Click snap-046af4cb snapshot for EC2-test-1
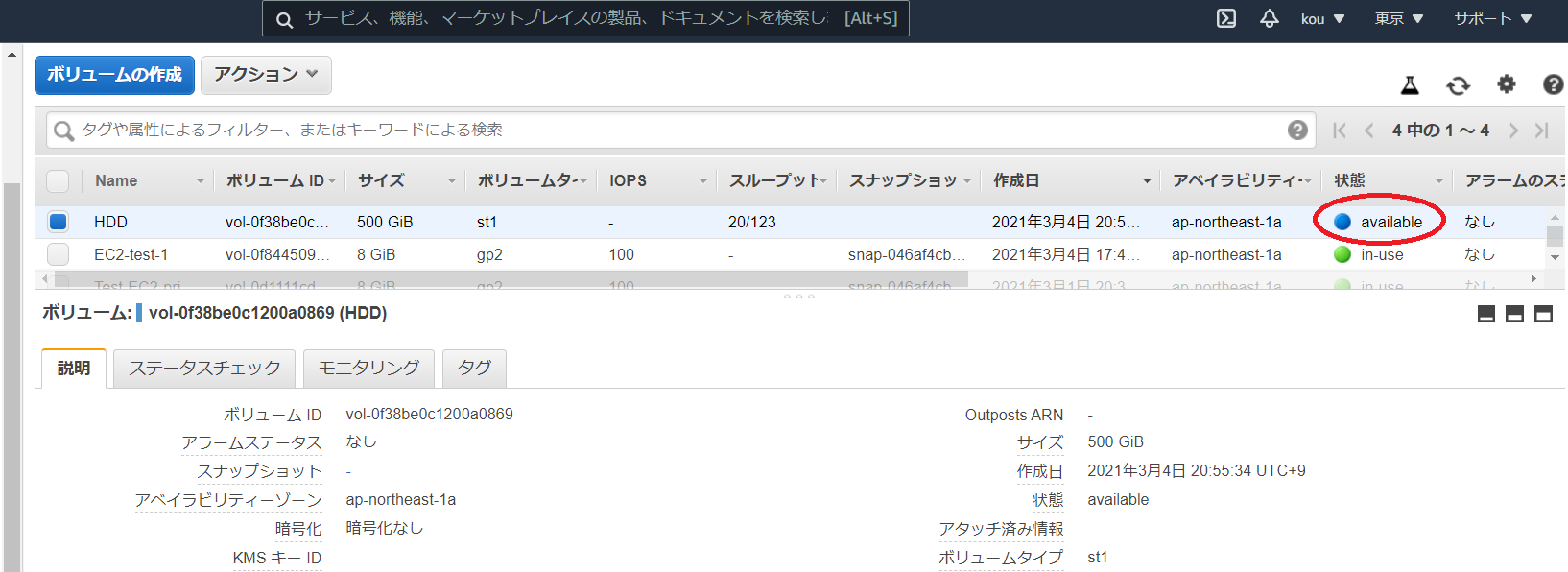Screen dimensions: 1568x572 (x=907, y=254)
